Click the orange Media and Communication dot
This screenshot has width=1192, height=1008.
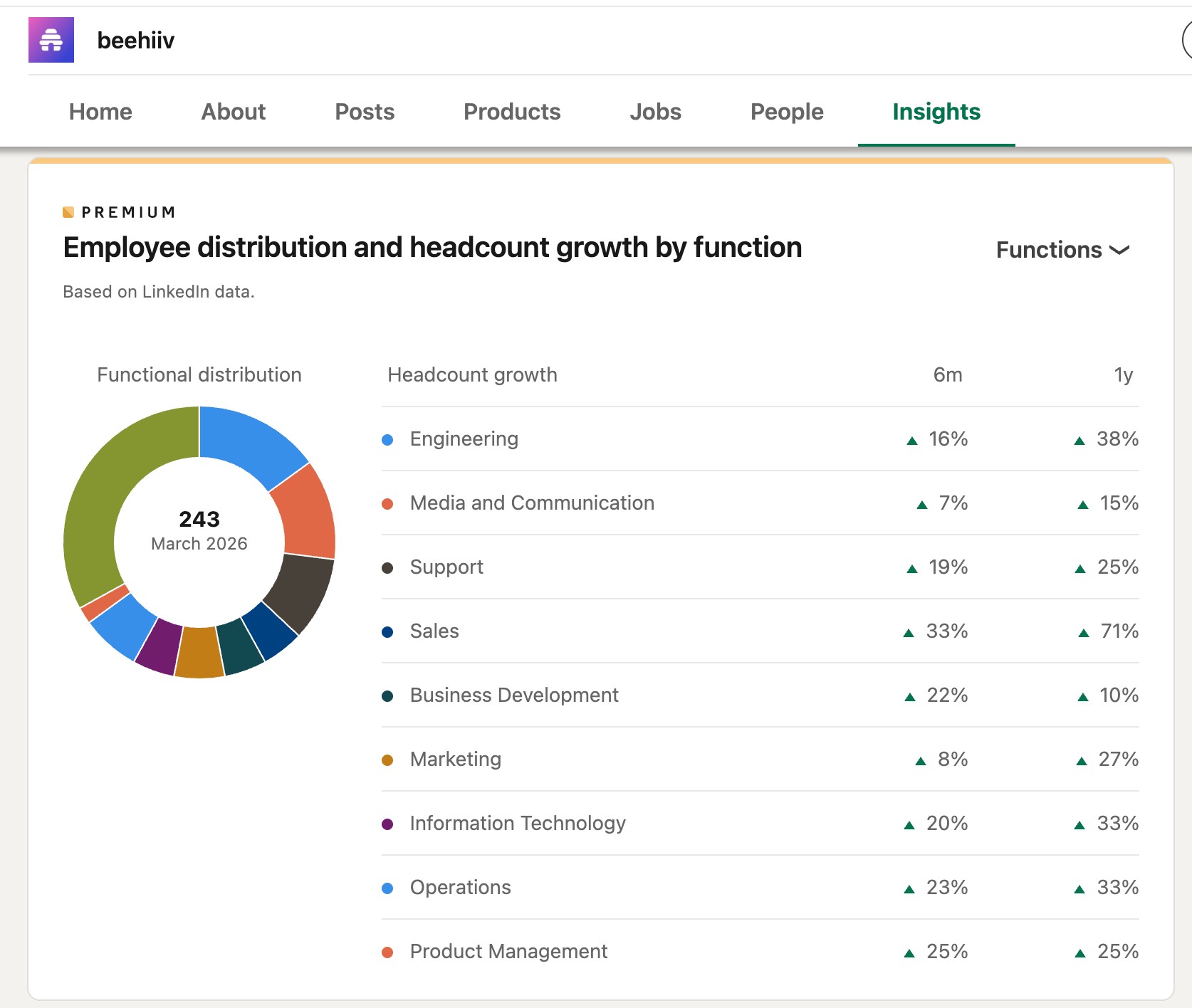pyautogui.click(x=387, y=503)
